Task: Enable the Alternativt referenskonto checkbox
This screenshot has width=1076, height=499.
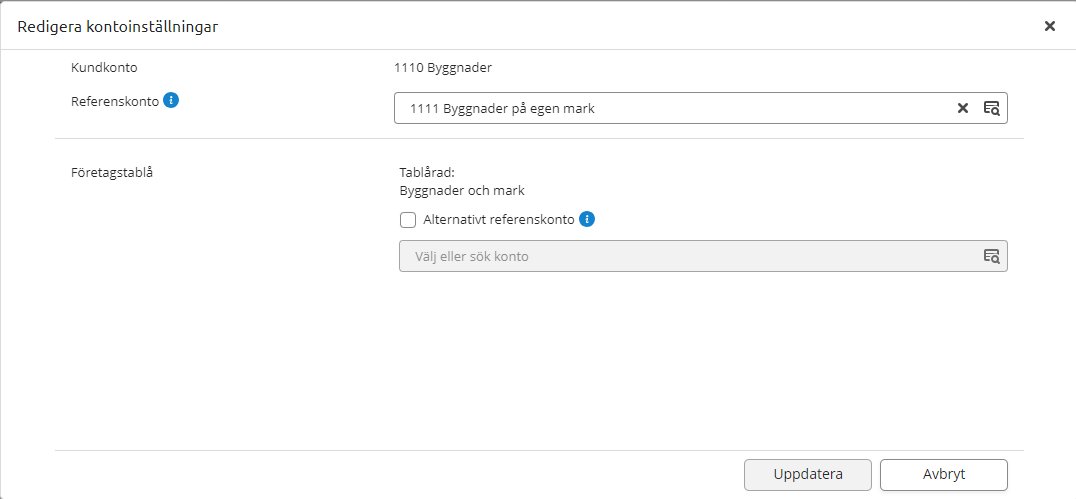Action: (x=408, y=220)
